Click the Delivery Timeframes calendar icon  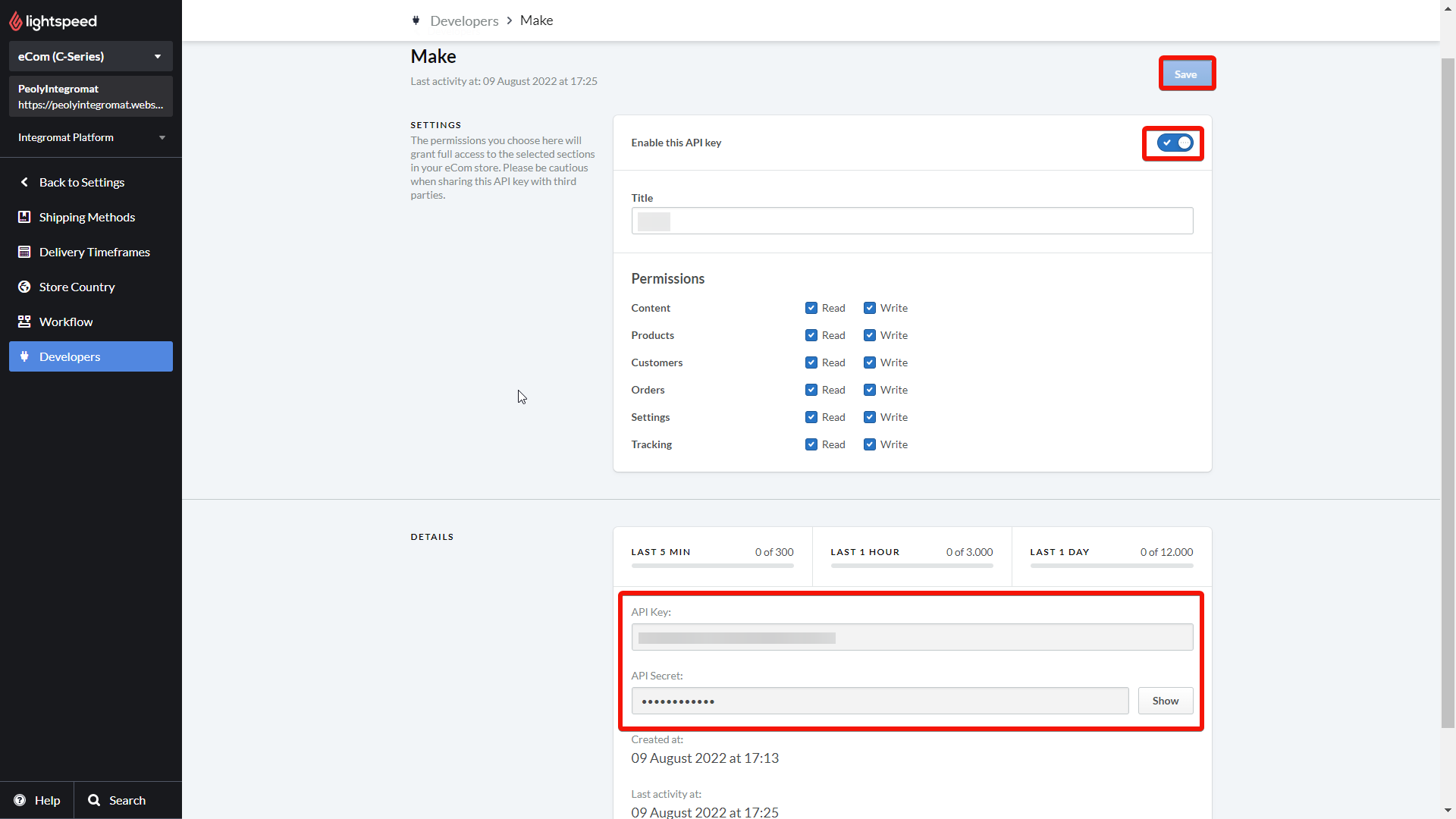tap(24, 252)
